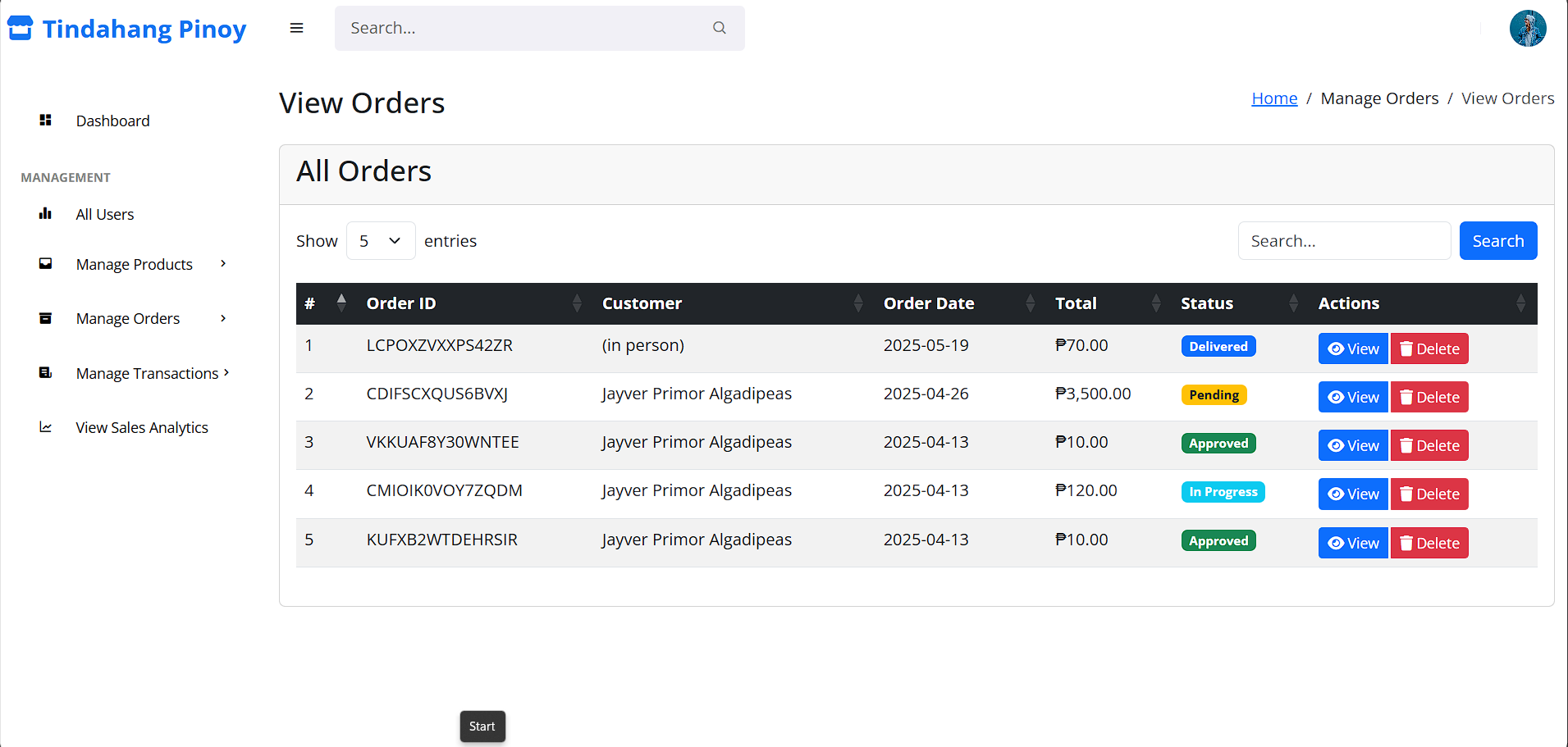Expand the Manage Orders submenu chevron
This screenshot has width=1568, height=747.
tap(222, 319)
